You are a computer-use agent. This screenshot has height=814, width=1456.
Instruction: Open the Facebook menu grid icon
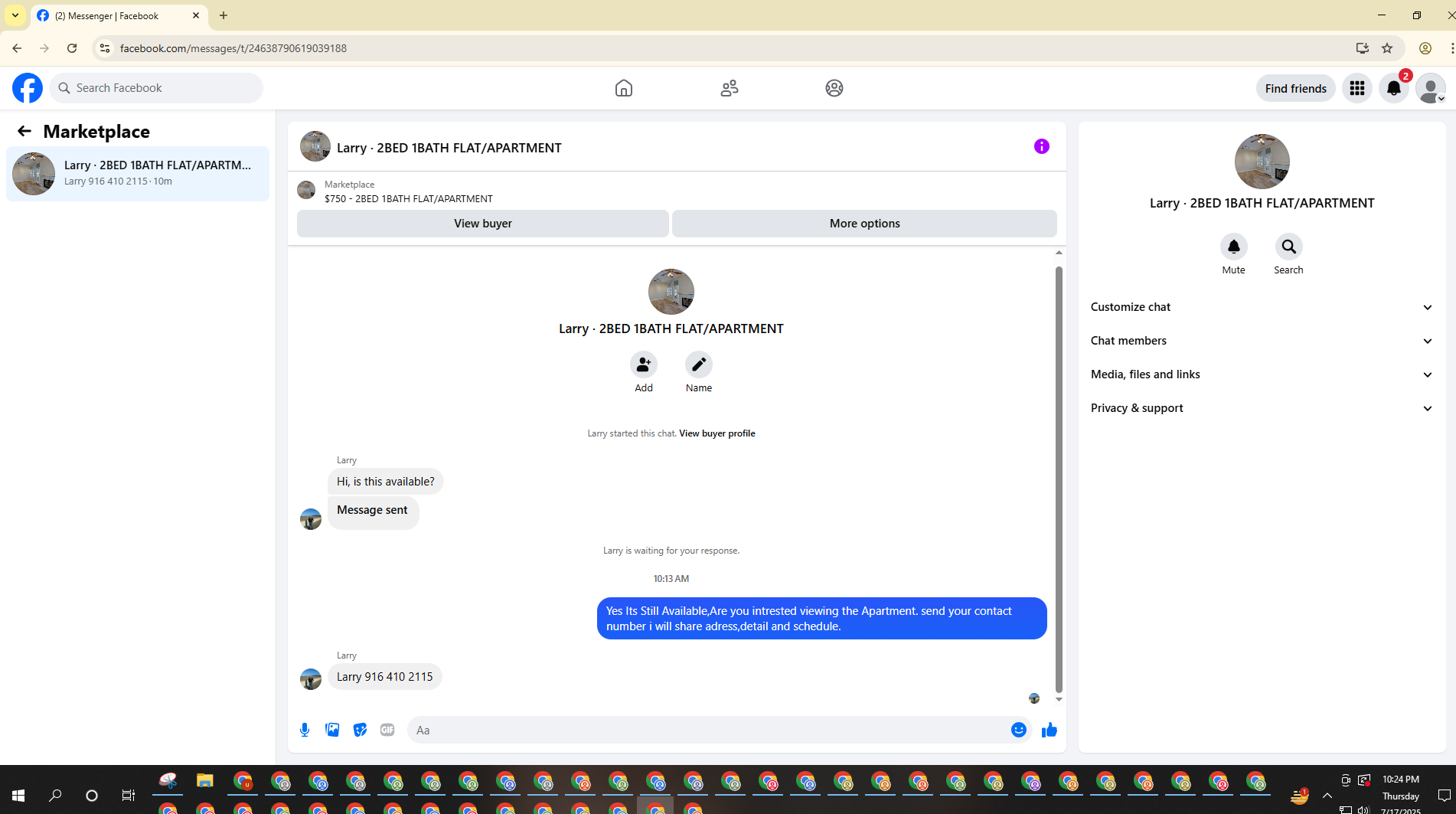(1357, 88)
